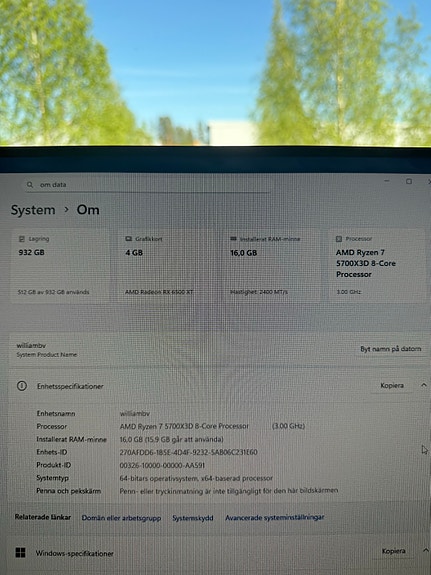Open Domän eller arbetsgrupp link
Screen dimensions: 431x575
[x=121, y=518]
